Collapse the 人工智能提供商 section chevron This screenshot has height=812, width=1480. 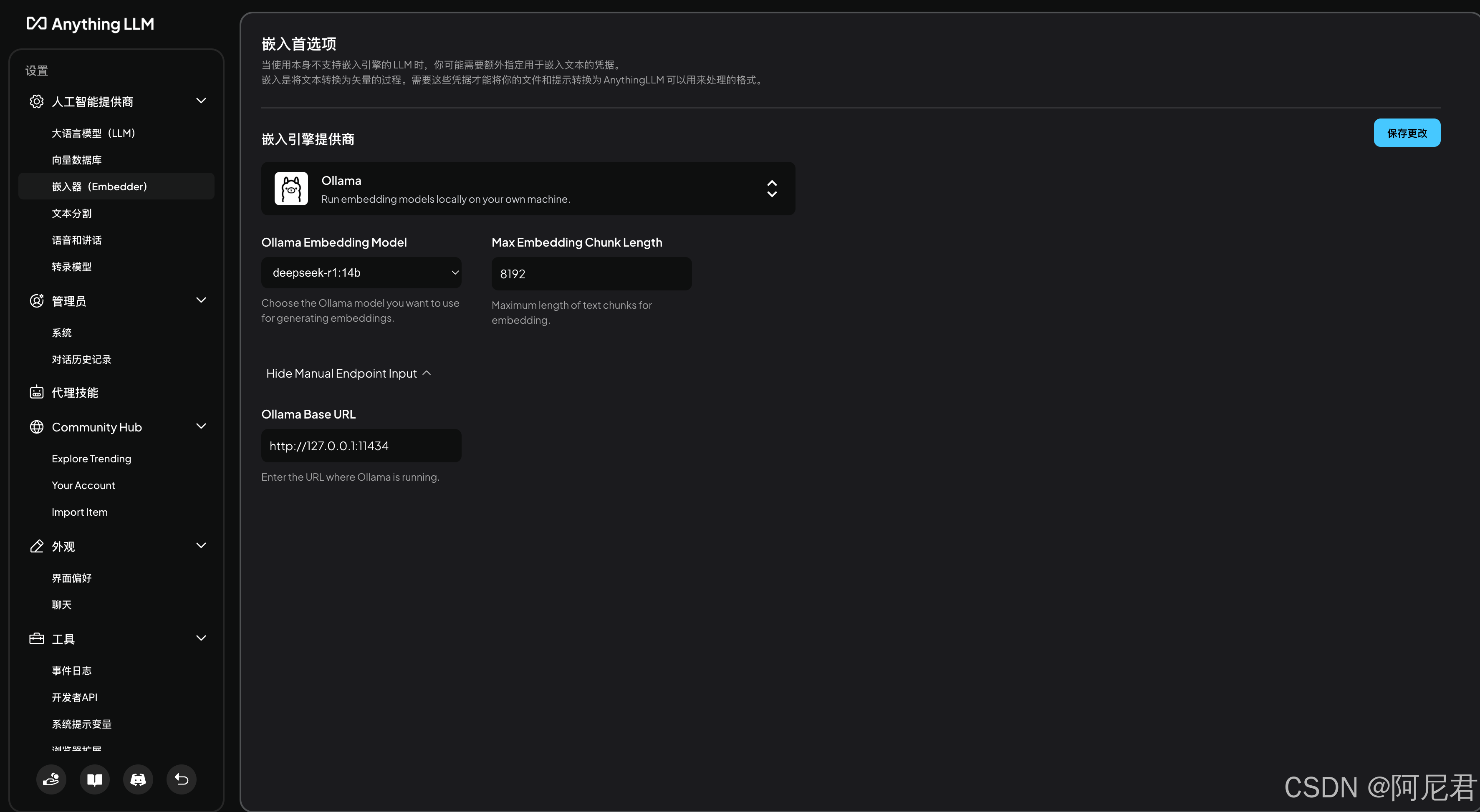tap(200, 101)
